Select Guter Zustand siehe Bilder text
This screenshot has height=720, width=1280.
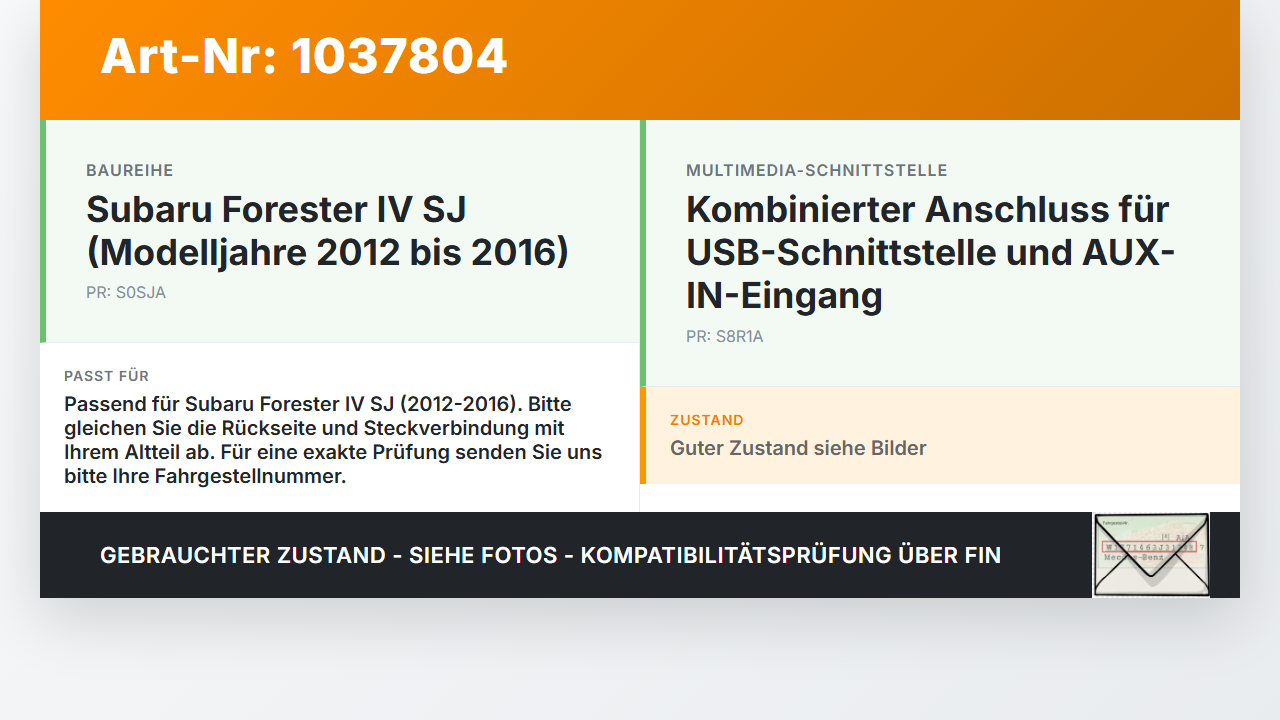pos(798,448)
